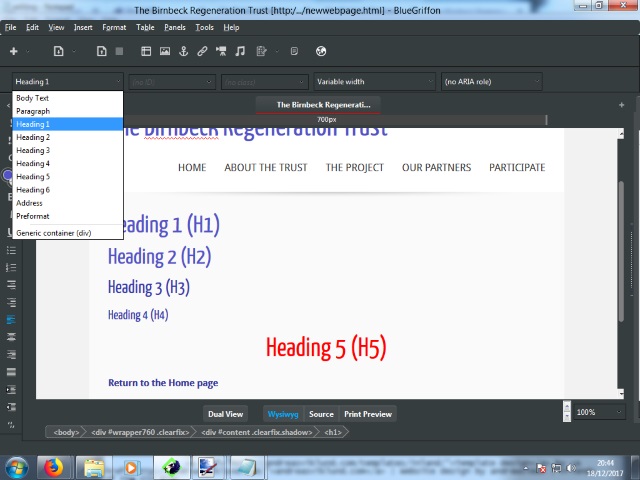This screenshot has height=480, width=640.
Task: Click the note/comment toolbar icon
Action: tap(294, 51)
